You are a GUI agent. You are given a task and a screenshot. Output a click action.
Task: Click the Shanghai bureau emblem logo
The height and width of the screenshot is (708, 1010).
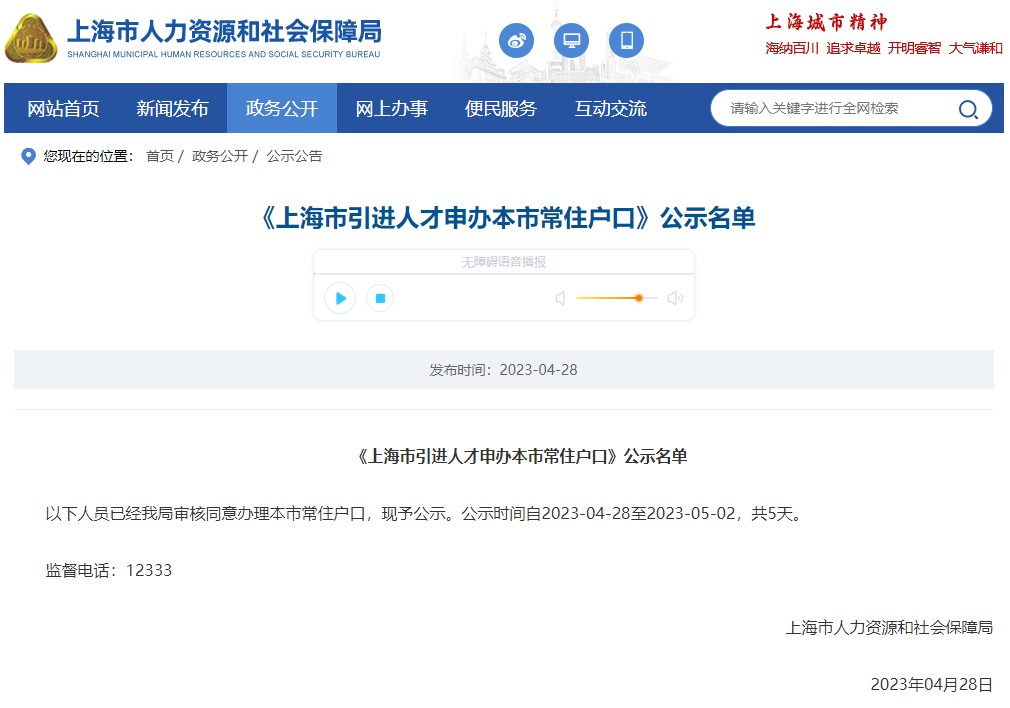[x=31, y=39]
